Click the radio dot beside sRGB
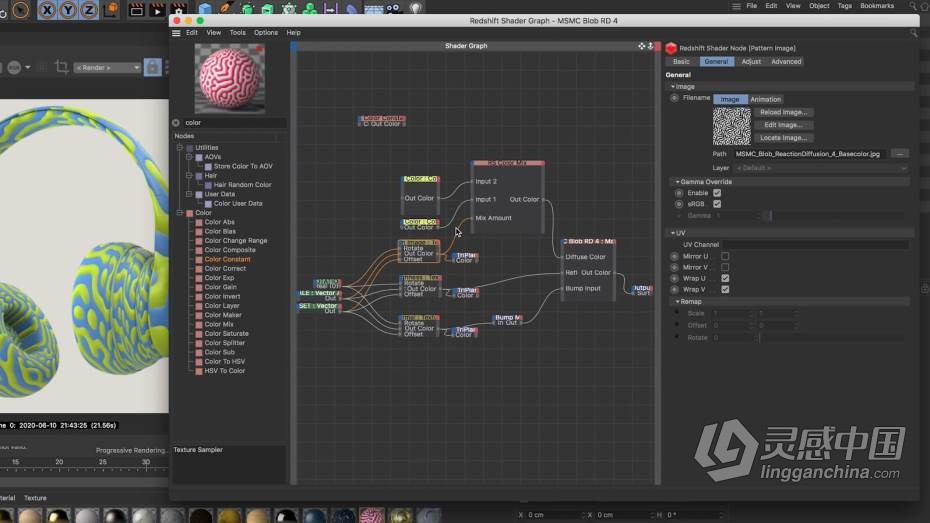 (x=679, y=204)
